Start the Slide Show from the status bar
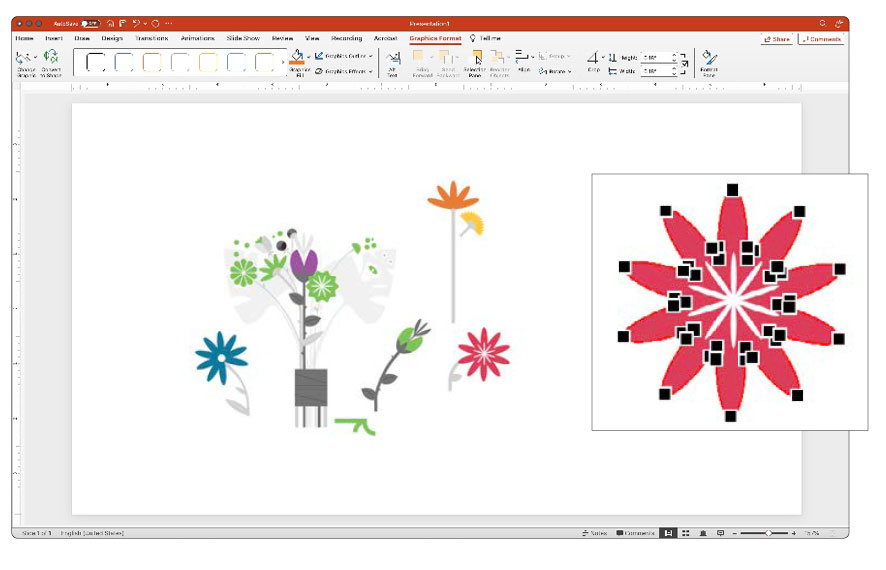Image resolution: width=886 pixels, height=570 pixels. click(x=720, y=533)
